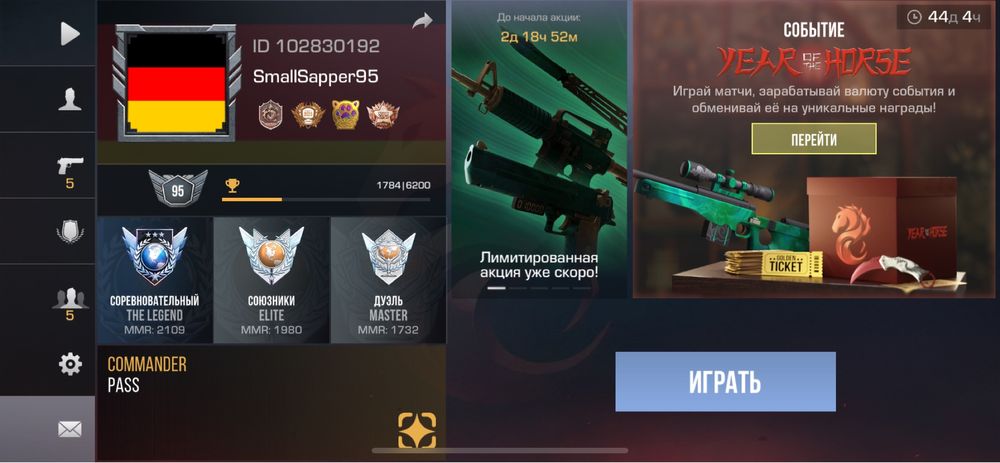
Task: Open the settings gear icon
Action: (x=70, y=364)
